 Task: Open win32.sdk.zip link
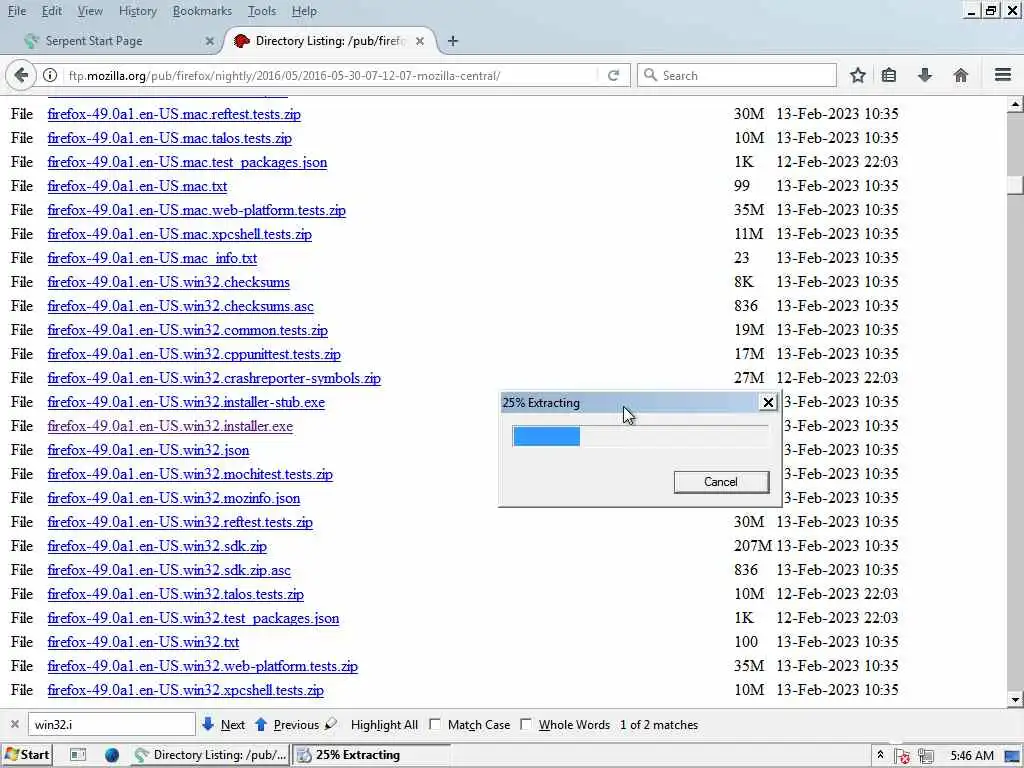coord(157,546)
